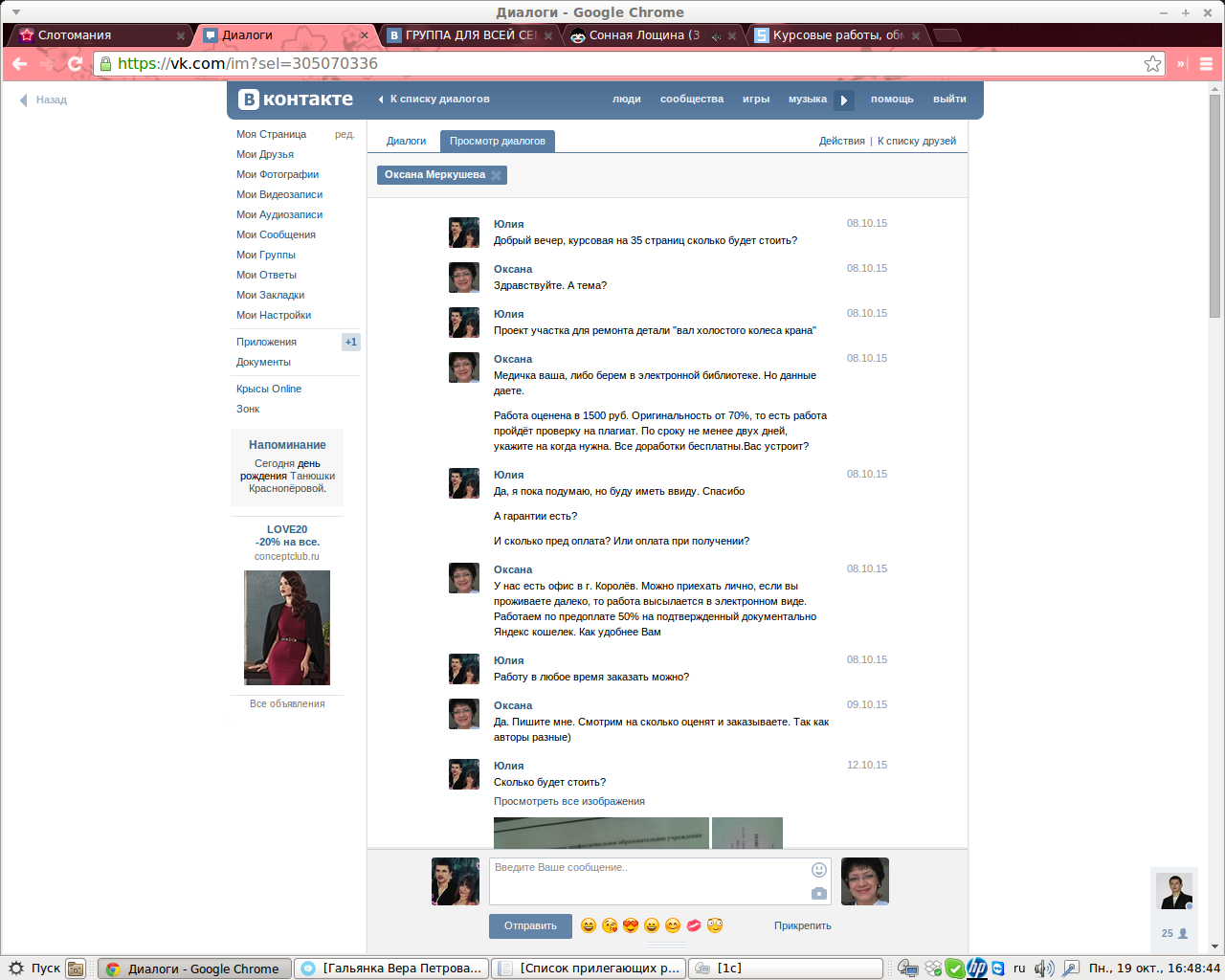
Task: Remove the Оксана Меркушева dialog tab
Action: pos(496,175)
